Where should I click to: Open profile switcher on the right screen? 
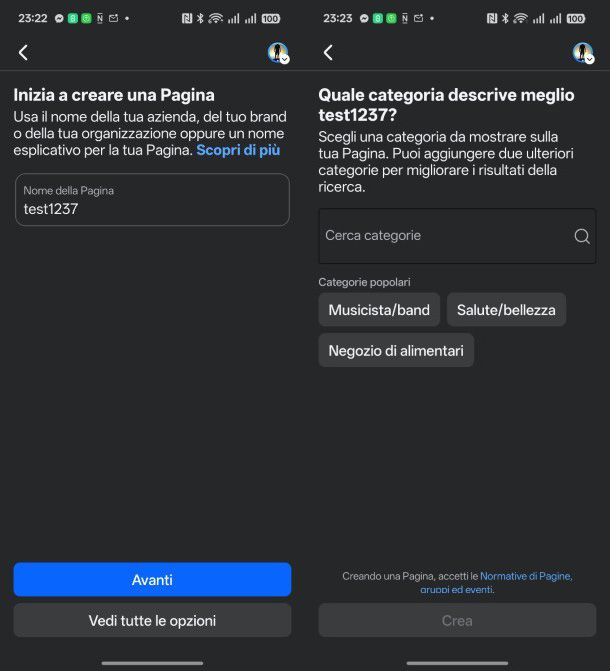(x=583, y=53)
